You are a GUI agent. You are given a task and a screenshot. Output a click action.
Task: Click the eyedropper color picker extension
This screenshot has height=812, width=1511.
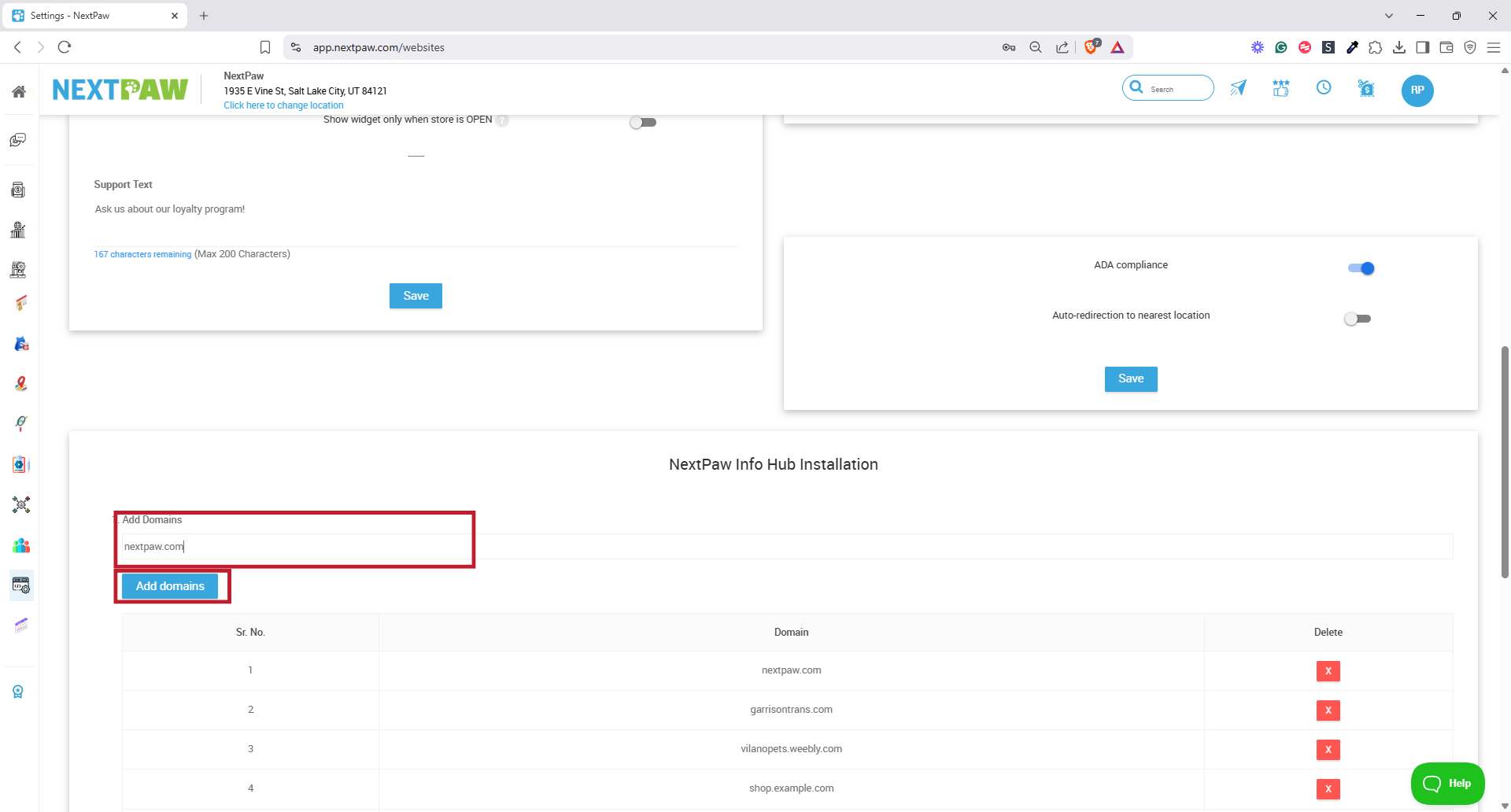pyautogui.click(x=1352, y=47)
